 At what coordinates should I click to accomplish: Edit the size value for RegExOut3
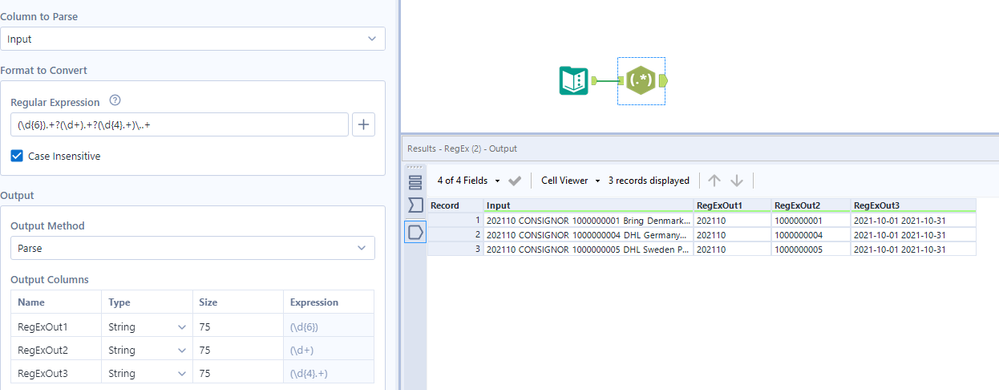pos(238,373)
